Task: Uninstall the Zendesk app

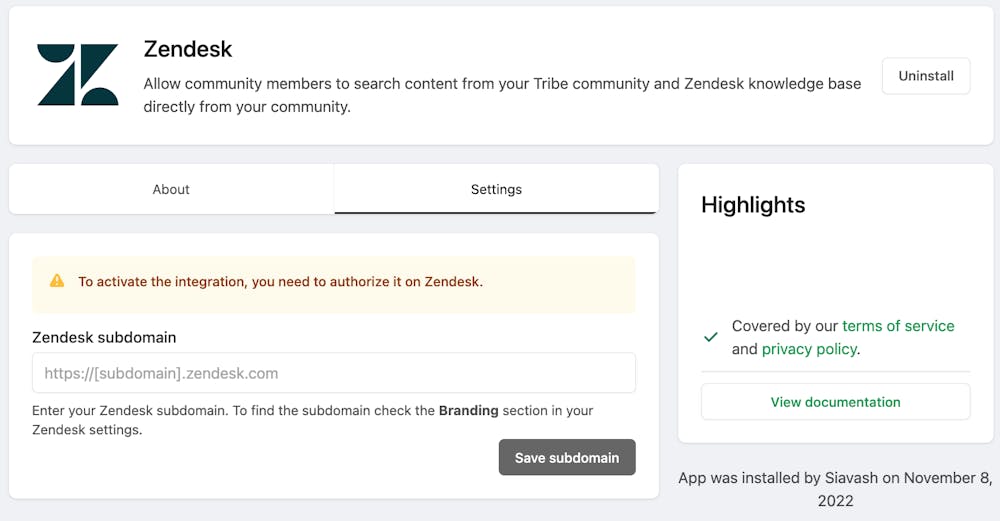Action: pos(926,76)
